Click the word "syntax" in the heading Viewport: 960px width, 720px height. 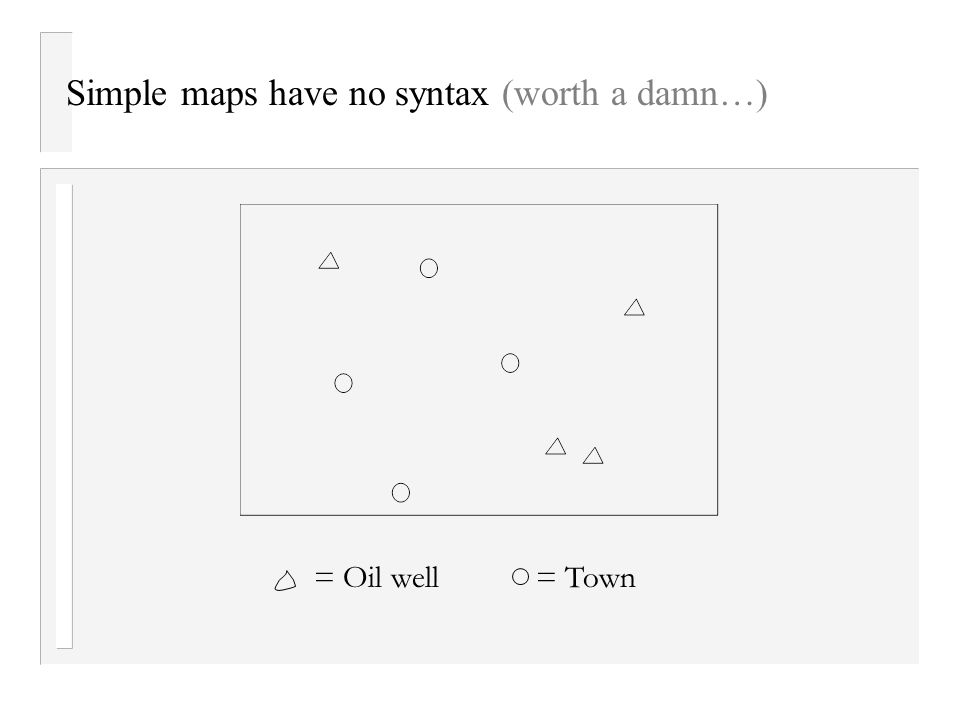[441, 95]
